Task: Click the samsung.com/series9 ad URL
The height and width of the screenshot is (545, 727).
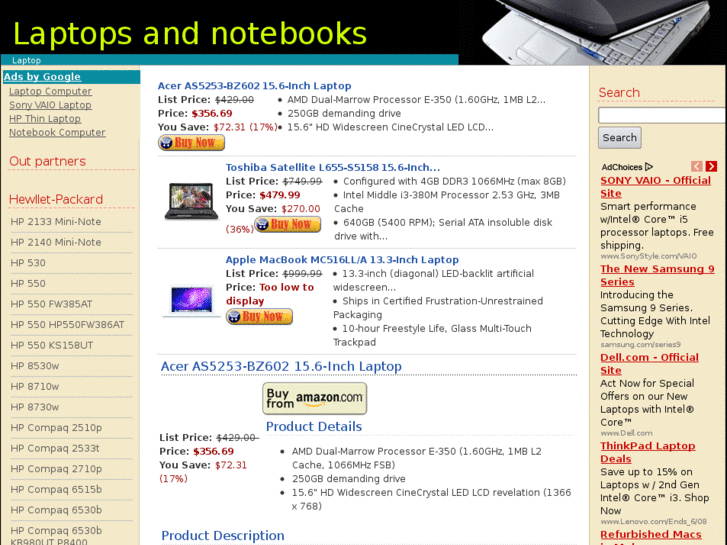Action: click(x=640, y=345)
